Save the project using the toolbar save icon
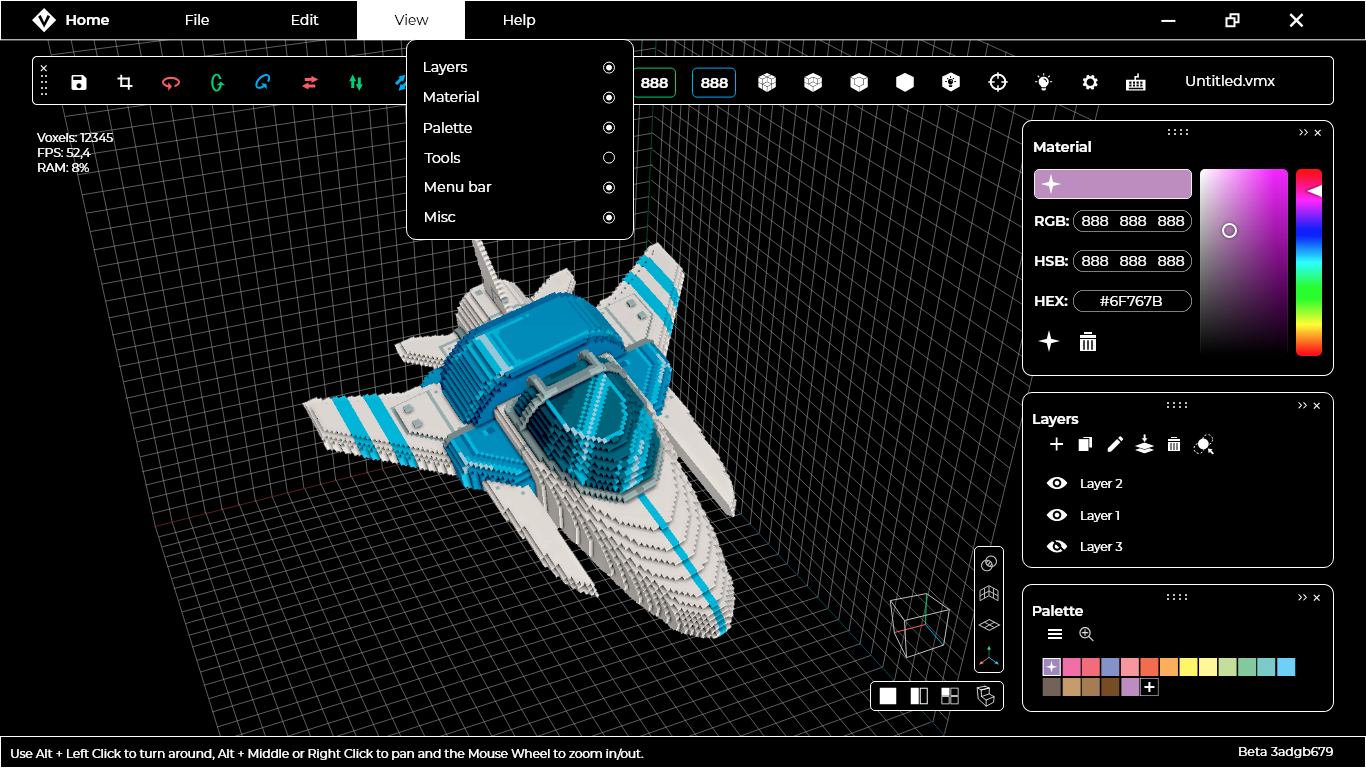This screenshot has height=768, width=1366. coord(78,82)
